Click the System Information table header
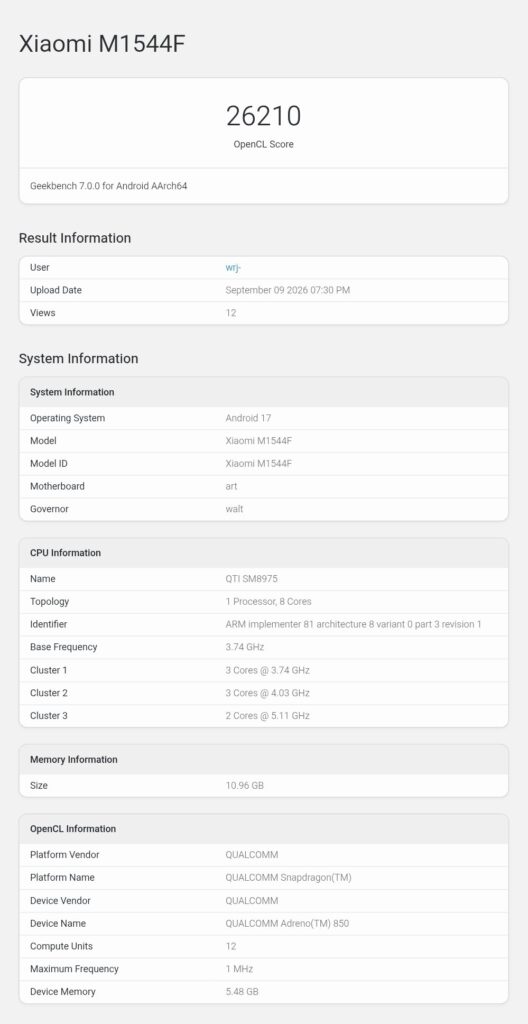 (264, 392)
